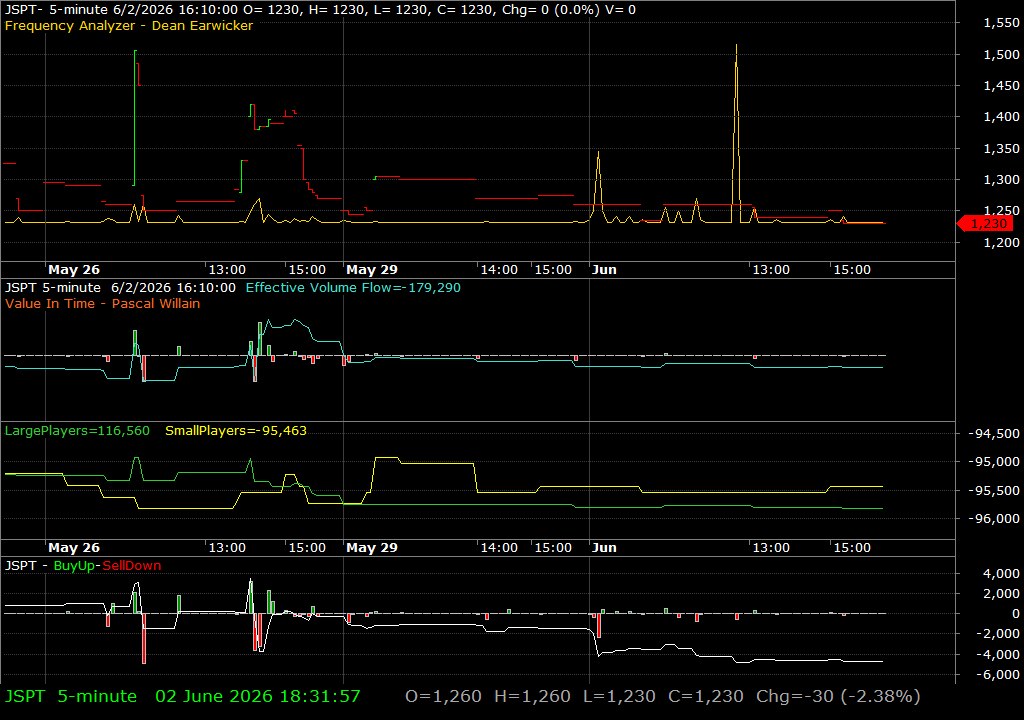Screen dimensions: 1024x720
Task: Click the tall green bar reaching 1,500
Action: (135, 118)
